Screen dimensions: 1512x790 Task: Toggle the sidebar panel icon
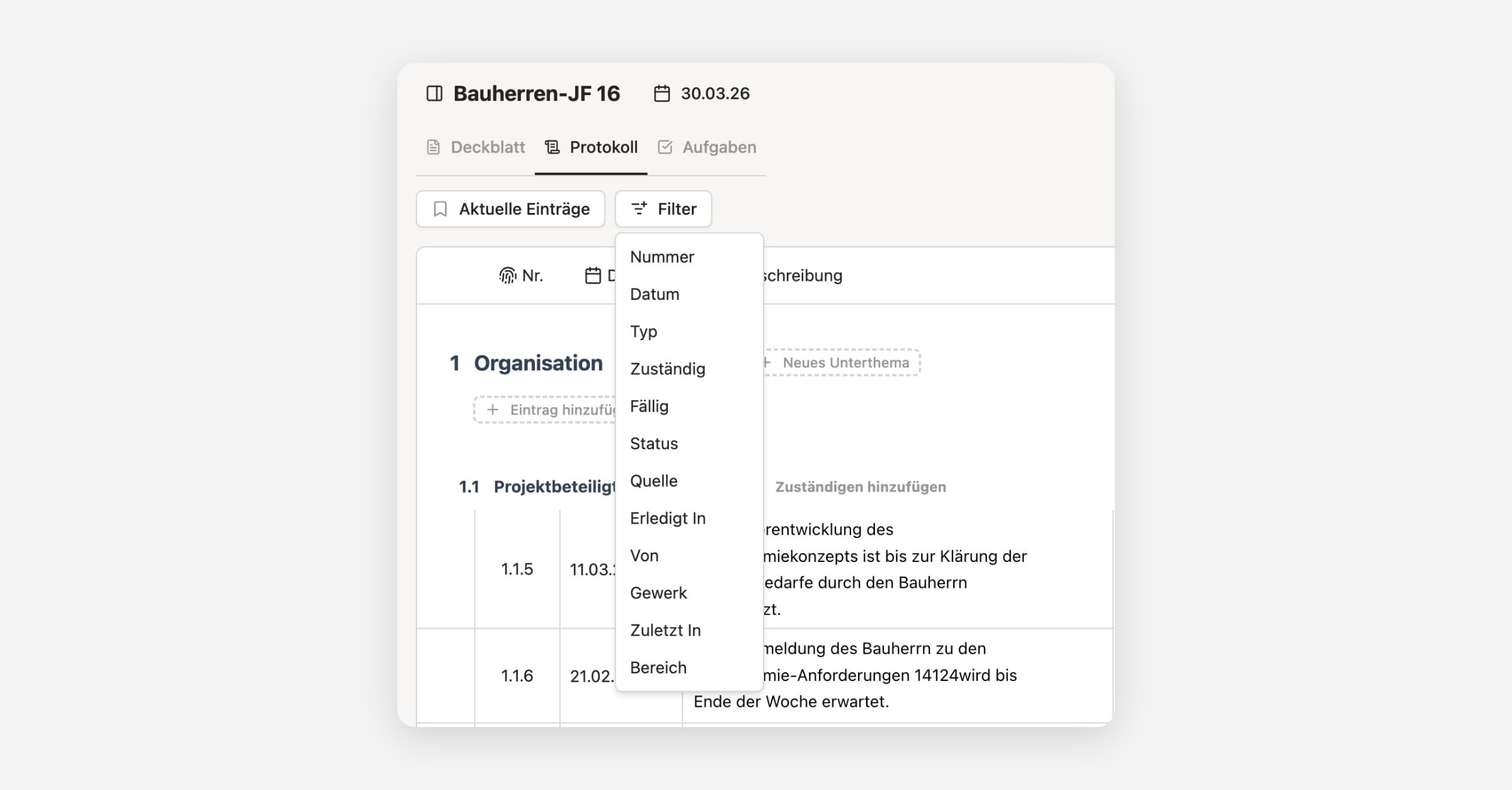434,94
